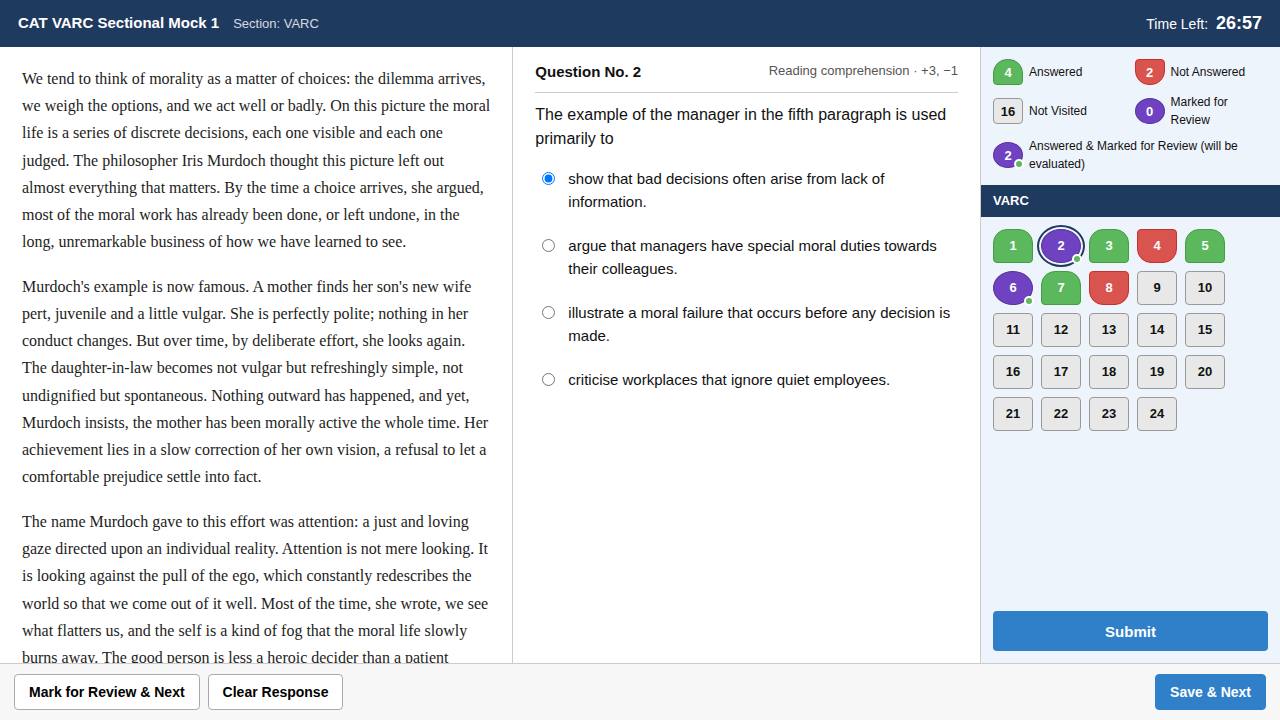
Task: Submit the test
Action: point(1130,632)
